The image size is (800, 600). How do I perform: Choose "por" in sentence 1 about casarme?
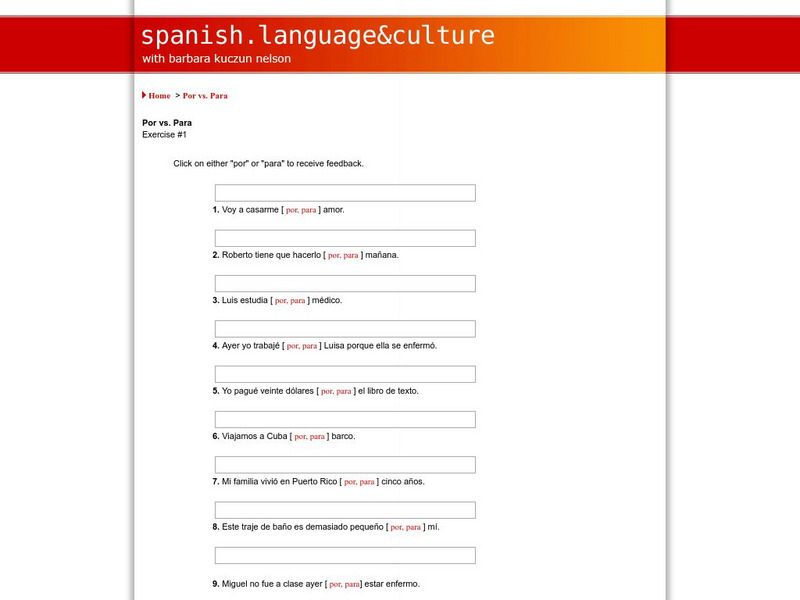tap(292, 210)
